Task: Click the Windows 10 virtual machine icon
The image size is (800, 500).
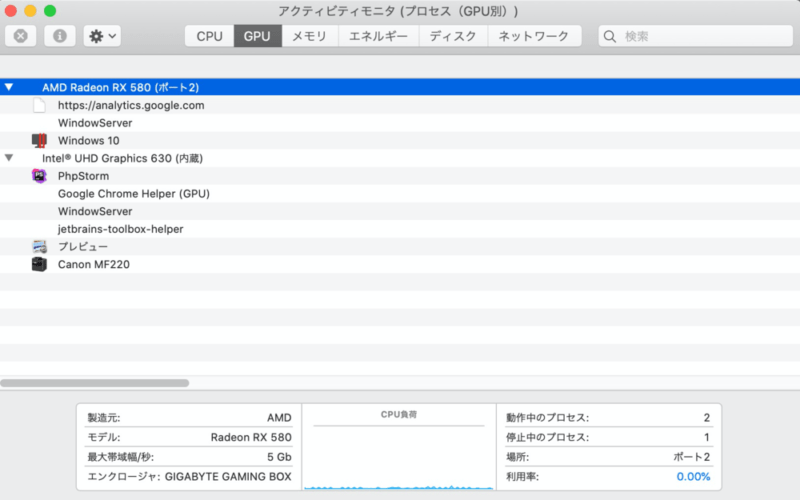Action: coord(39,140)
